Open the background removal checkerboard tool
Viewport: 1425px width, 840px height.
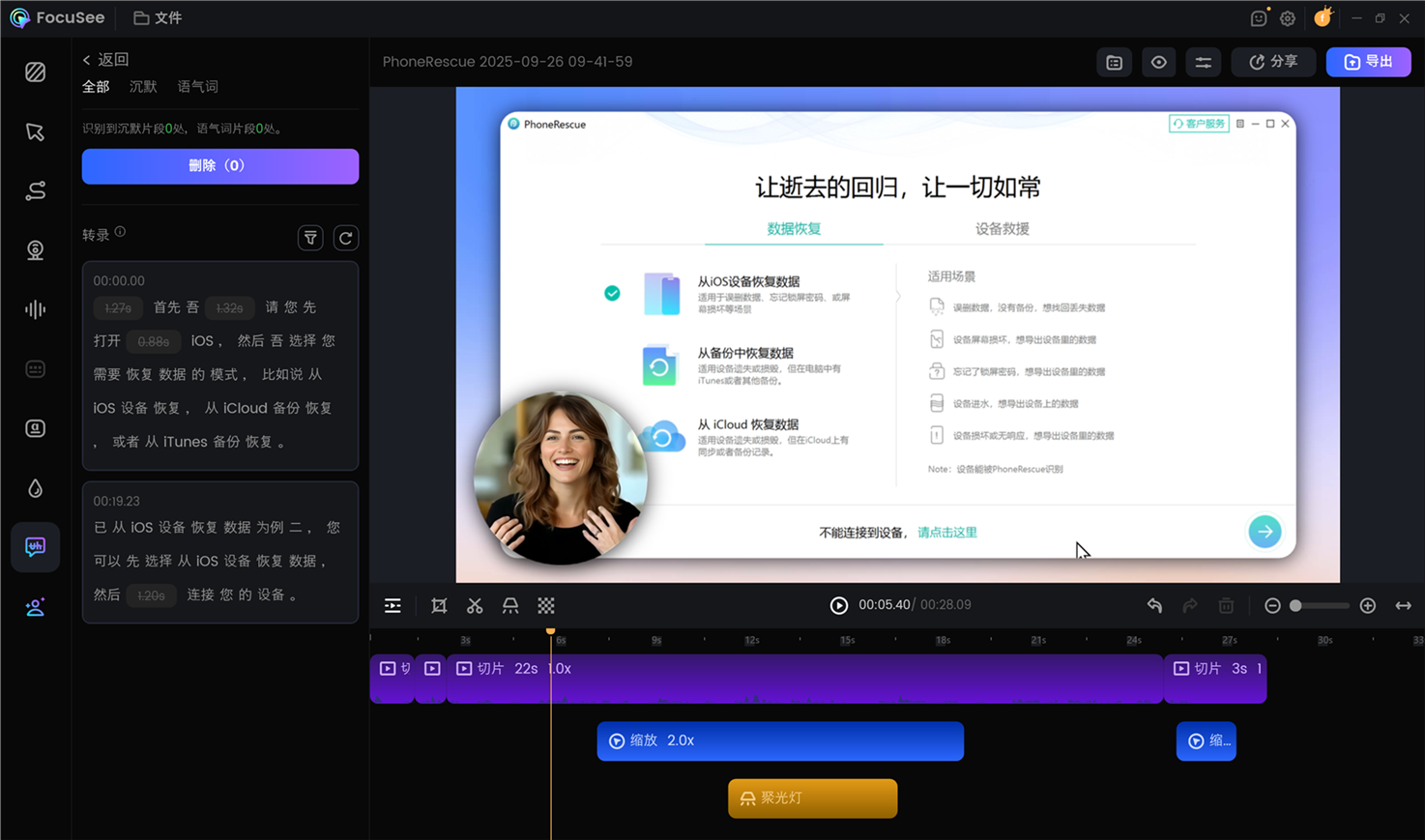point(546,605)
